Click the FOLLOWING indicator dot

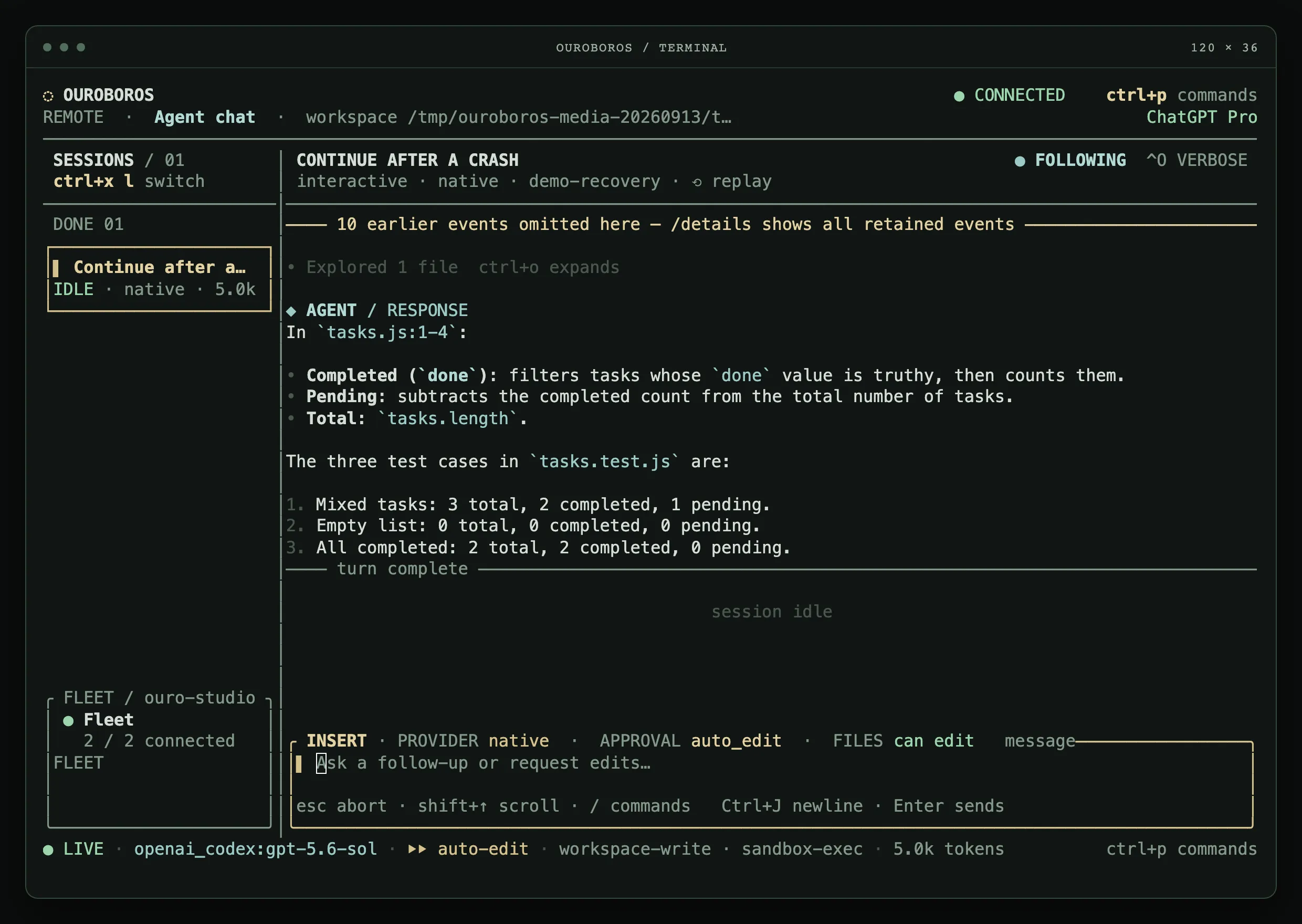pos(1020,161)
